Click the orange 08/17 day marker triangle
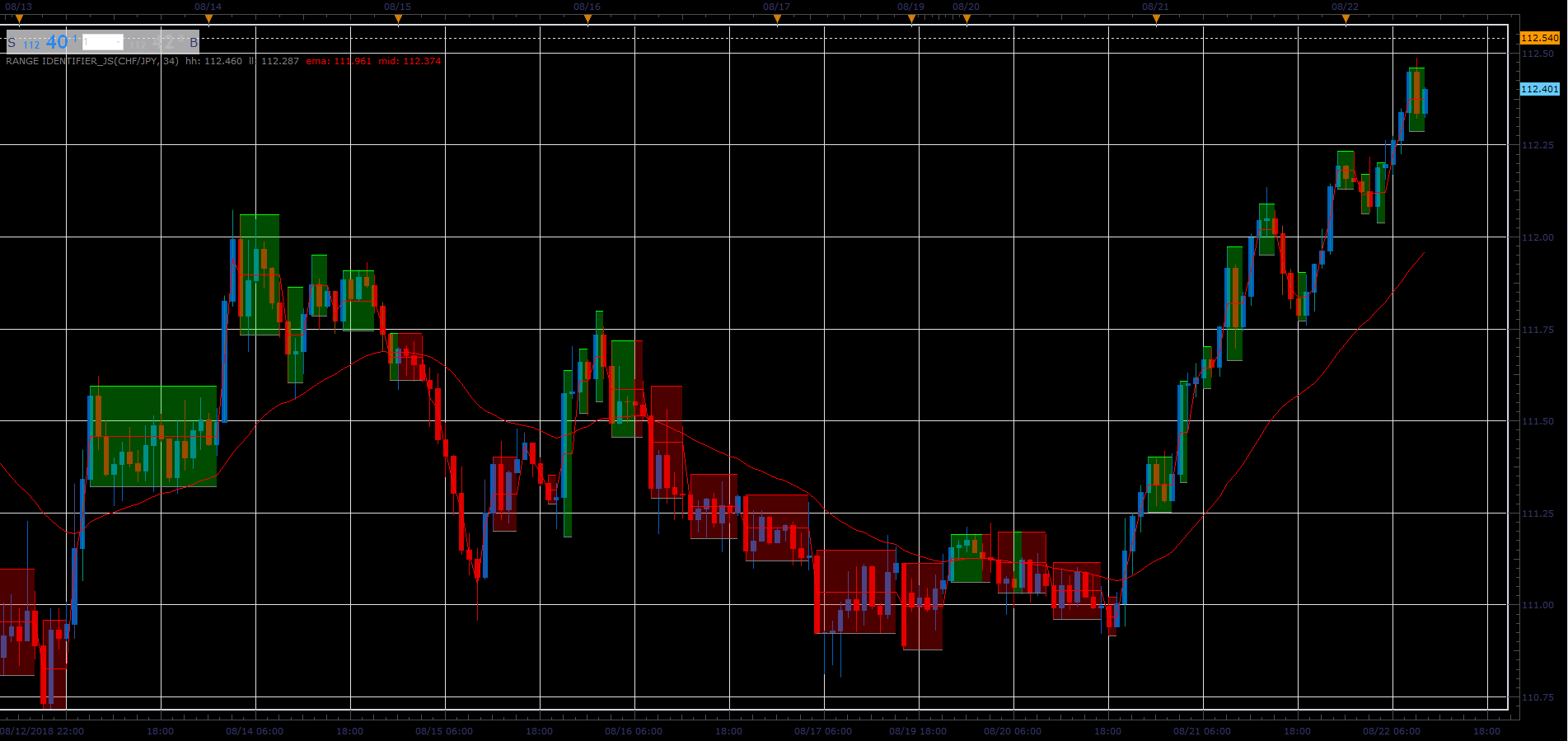Image resolution: width=1568 pixels, height=741 pixels. pos(777,19)
